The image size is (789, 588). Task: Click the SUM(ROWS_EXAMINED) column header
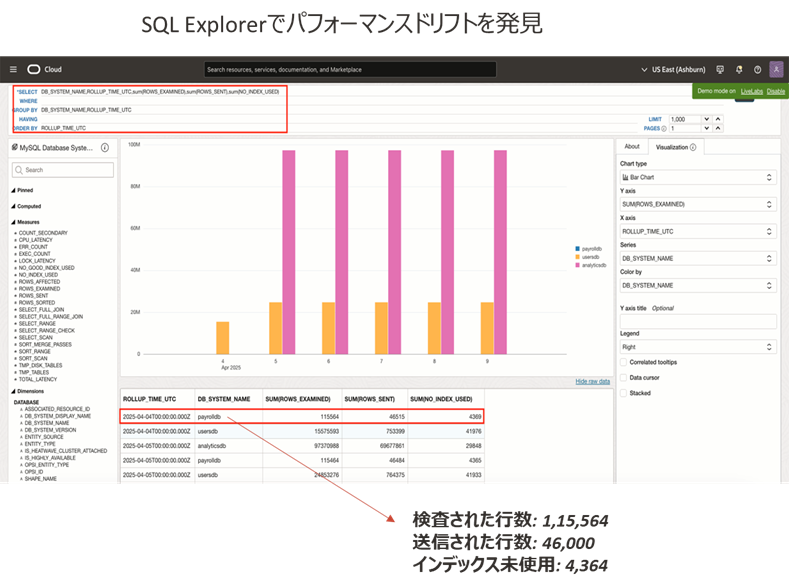coord(298,399)
